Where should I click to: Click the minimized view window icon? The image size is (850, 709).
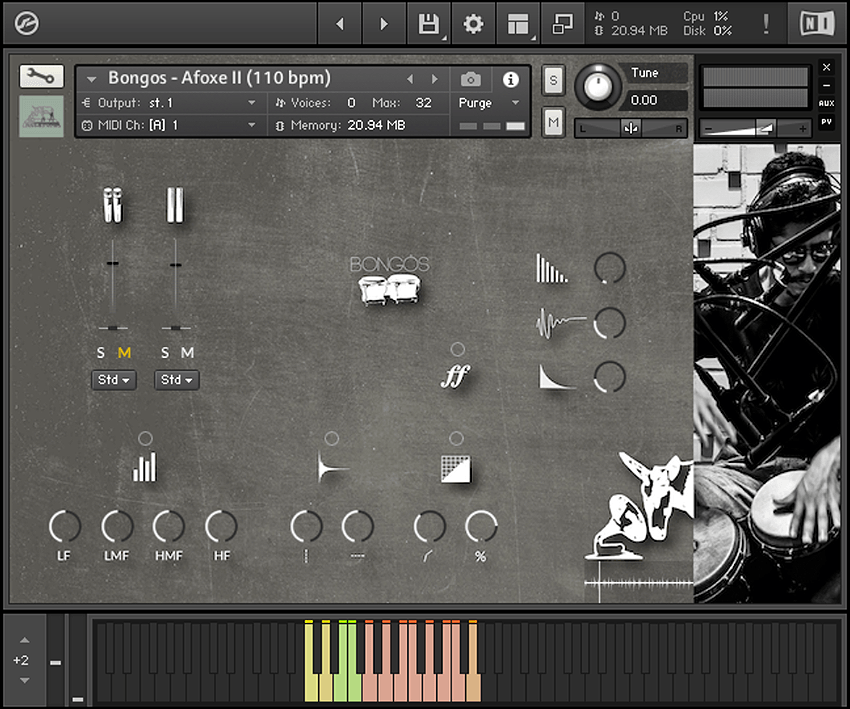(562, 24)
